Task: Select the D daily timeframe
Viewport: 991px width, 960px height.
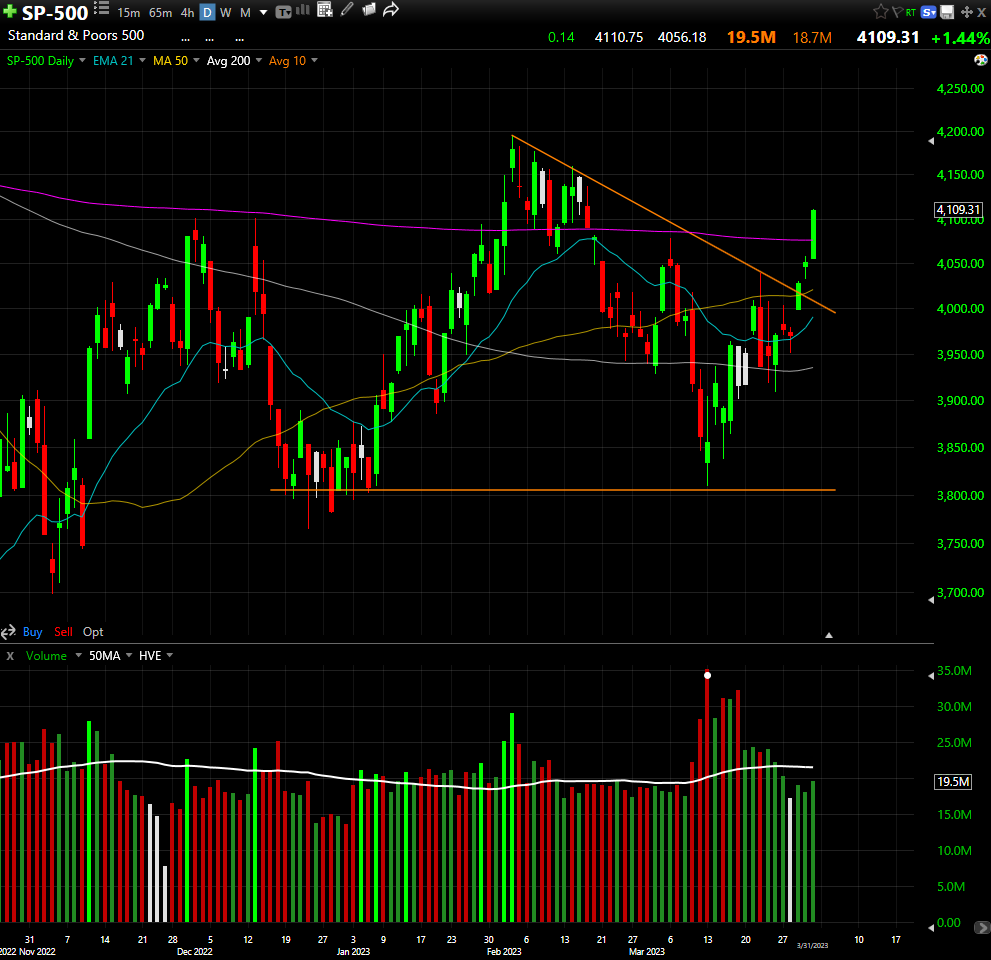Action: (207, 13)
